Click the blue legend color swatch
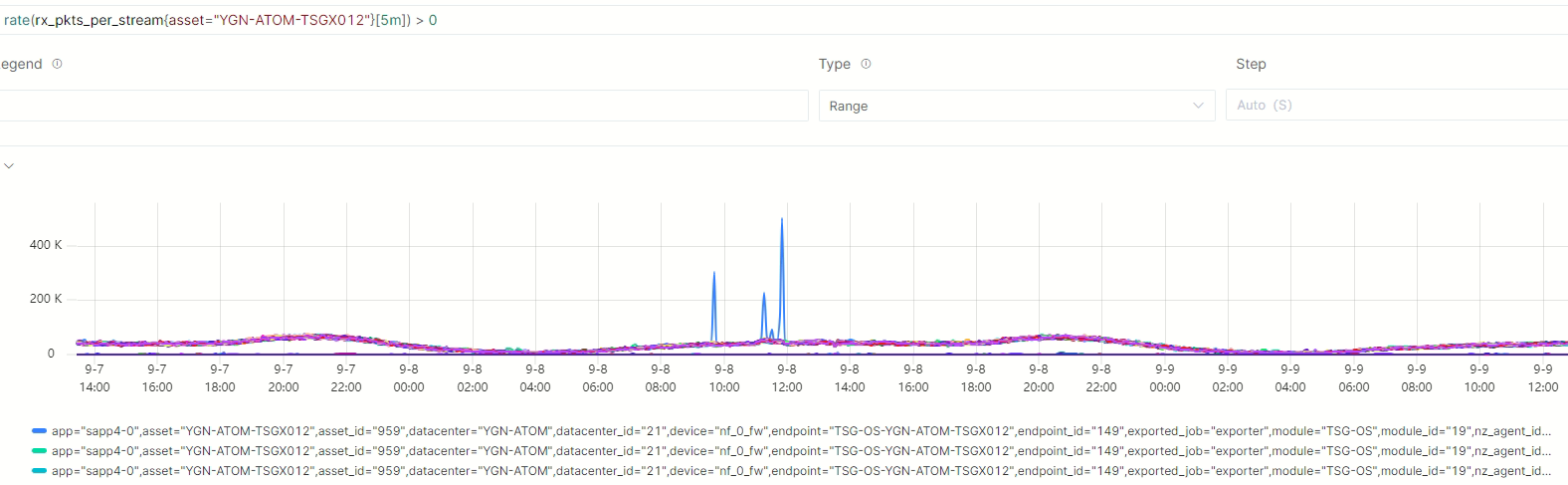 click(x=39, y=431)
